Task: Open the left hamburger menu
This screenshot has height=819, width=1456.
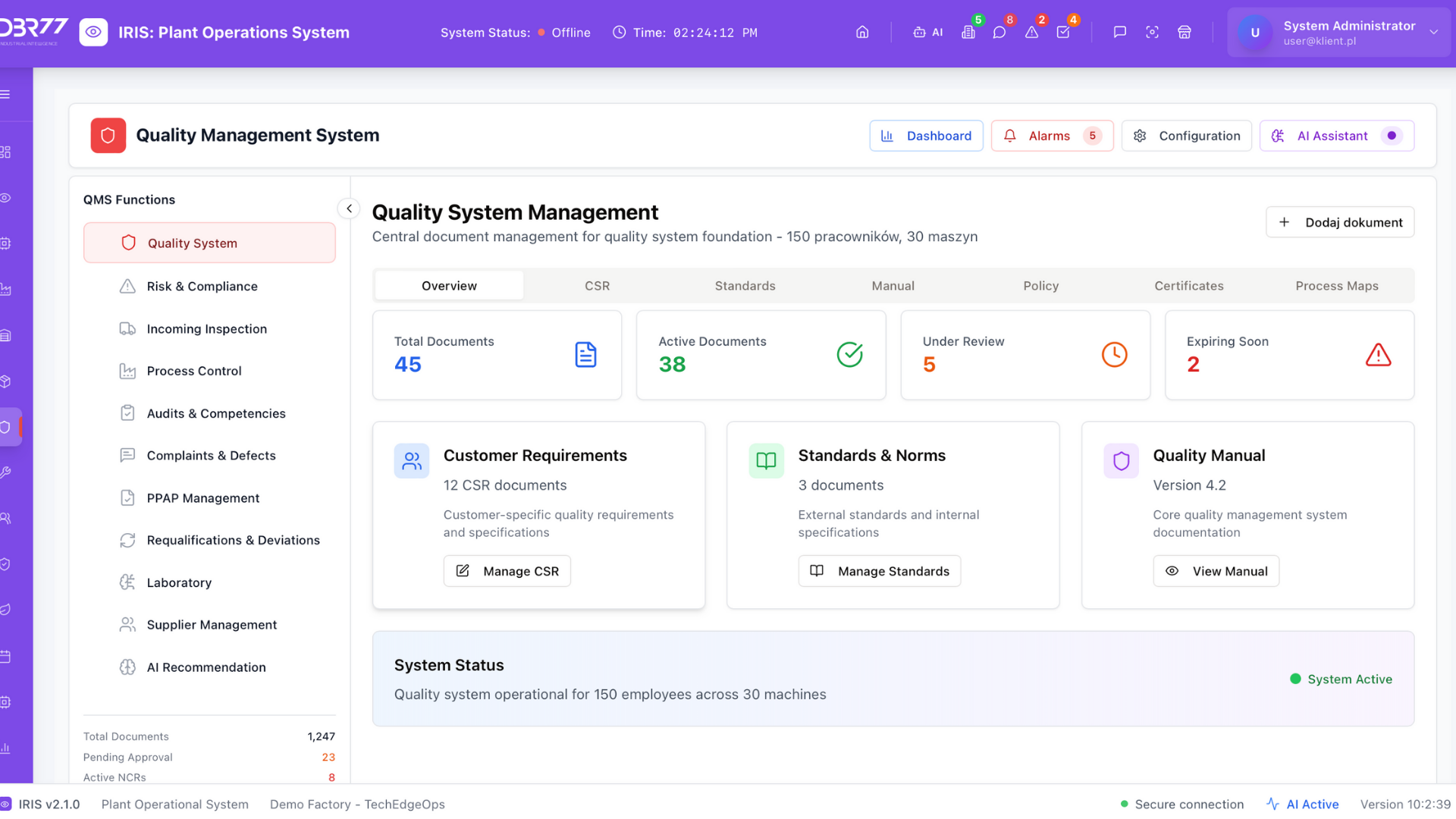Action: [x=6, y=94]
